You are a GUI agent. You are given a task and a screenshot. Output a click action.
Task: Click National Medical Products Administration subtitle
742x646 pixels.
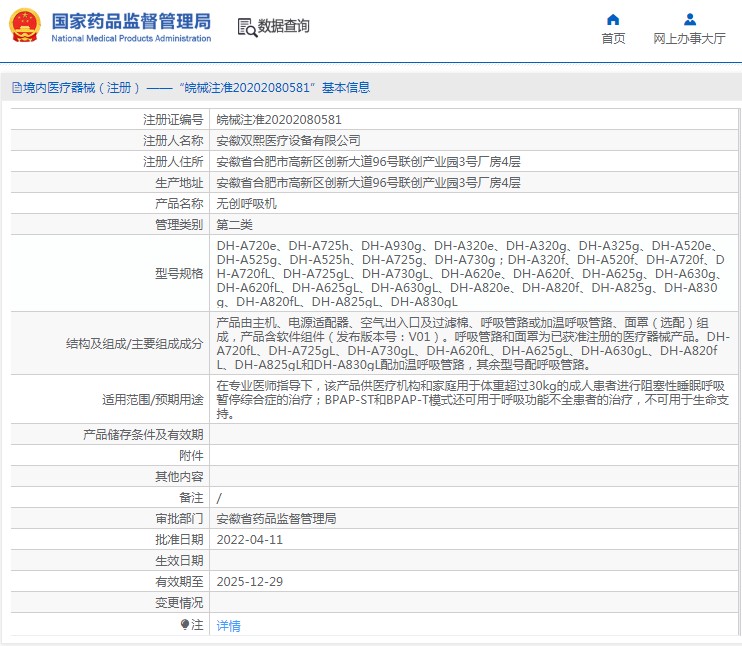coord(131,38)
